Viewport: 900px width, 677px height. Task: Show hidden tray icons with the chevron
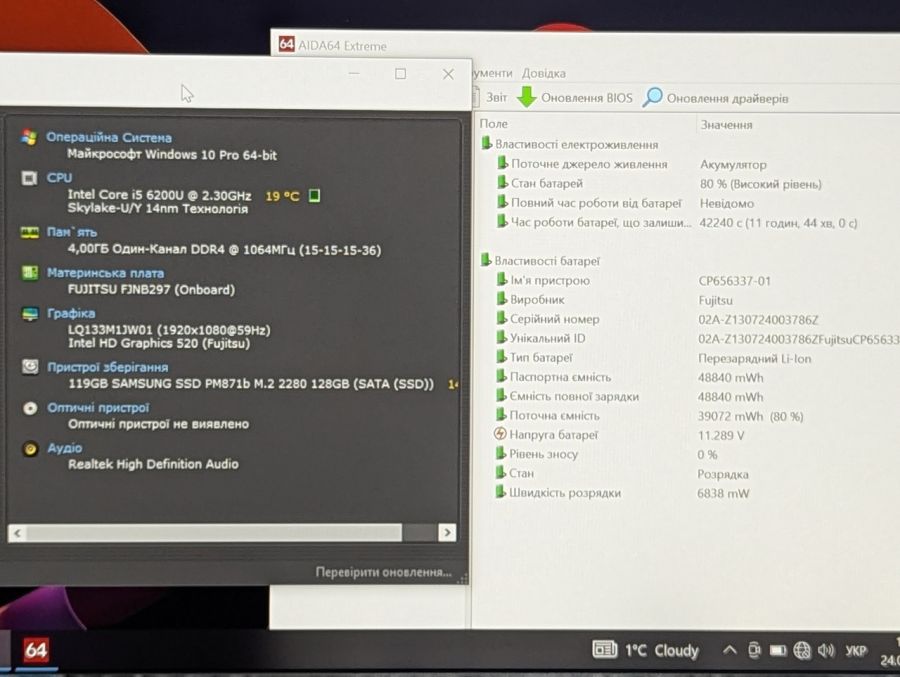click(730, 650)
